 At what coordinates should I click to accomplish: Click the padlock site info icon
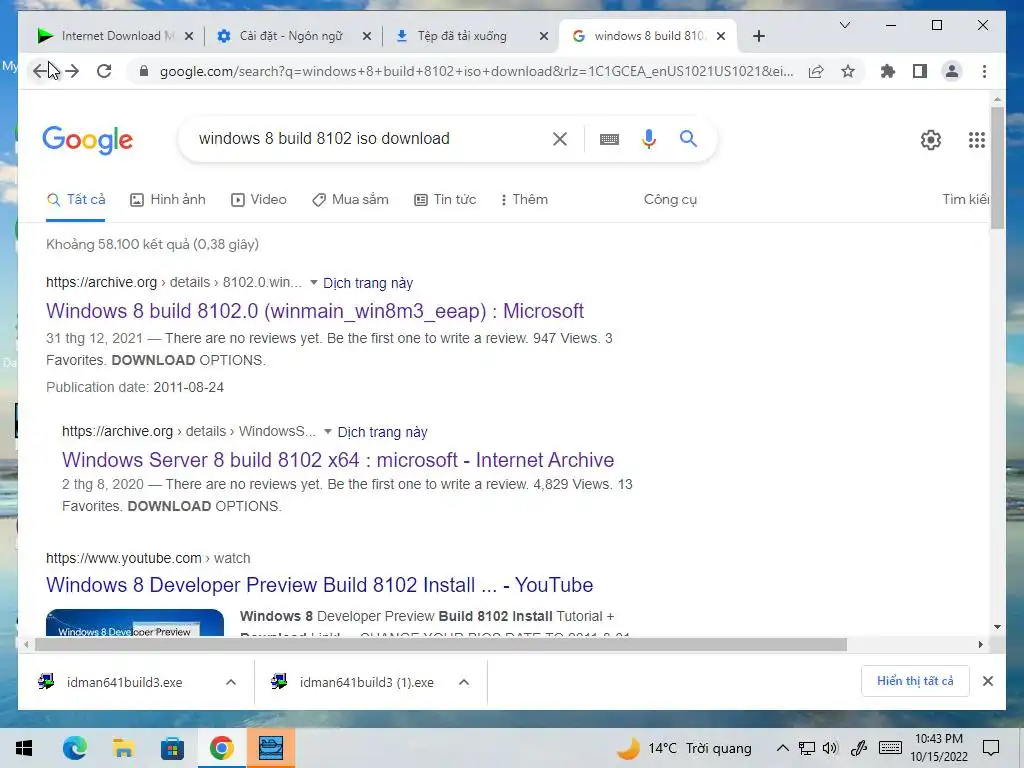(144, 71)
